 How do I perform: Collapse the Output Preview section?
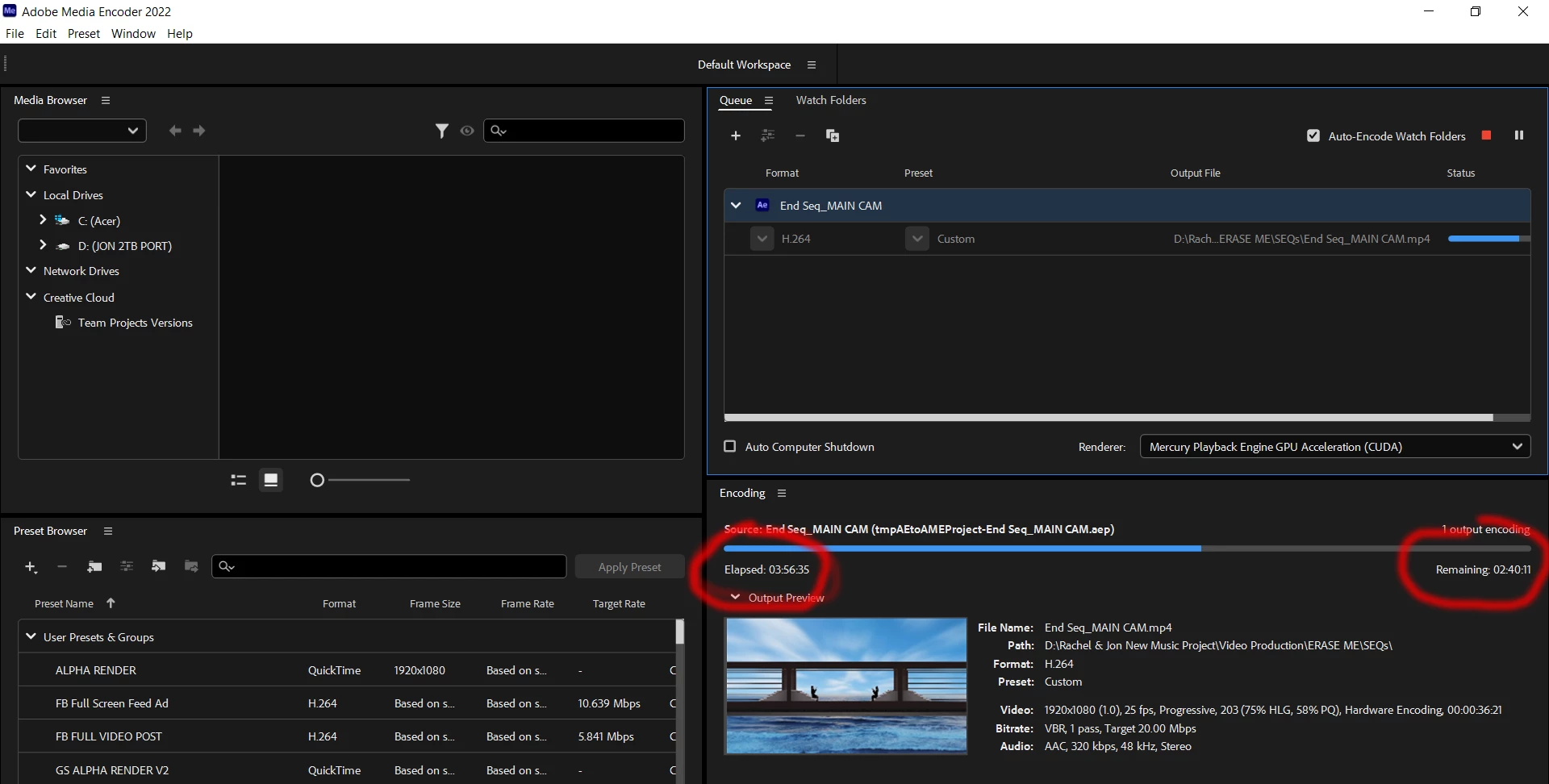[x=735, y=597]
